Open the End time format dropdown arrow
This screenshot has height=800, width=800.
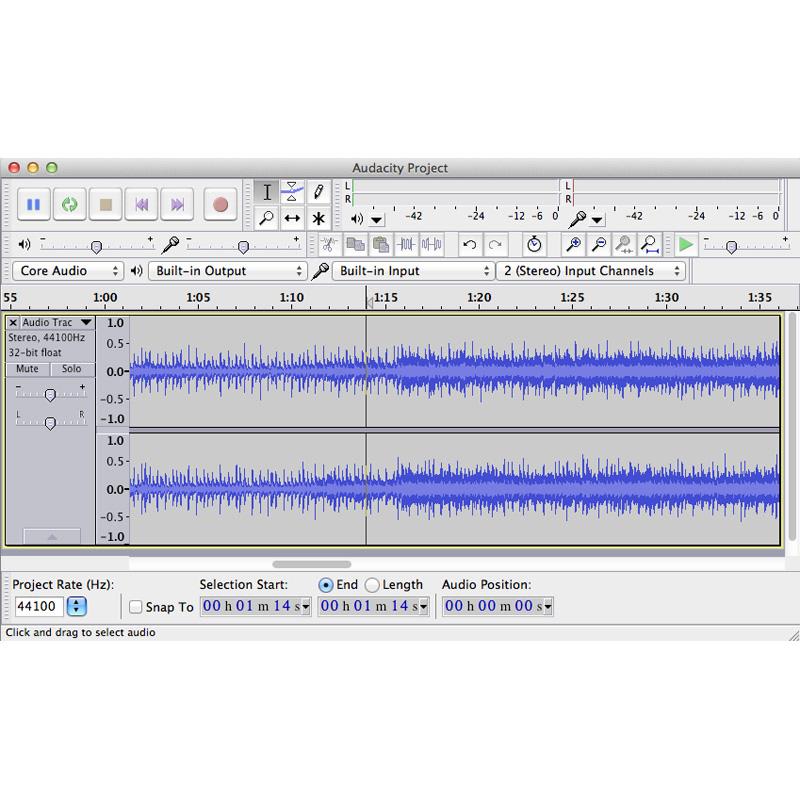pos(423,607)
